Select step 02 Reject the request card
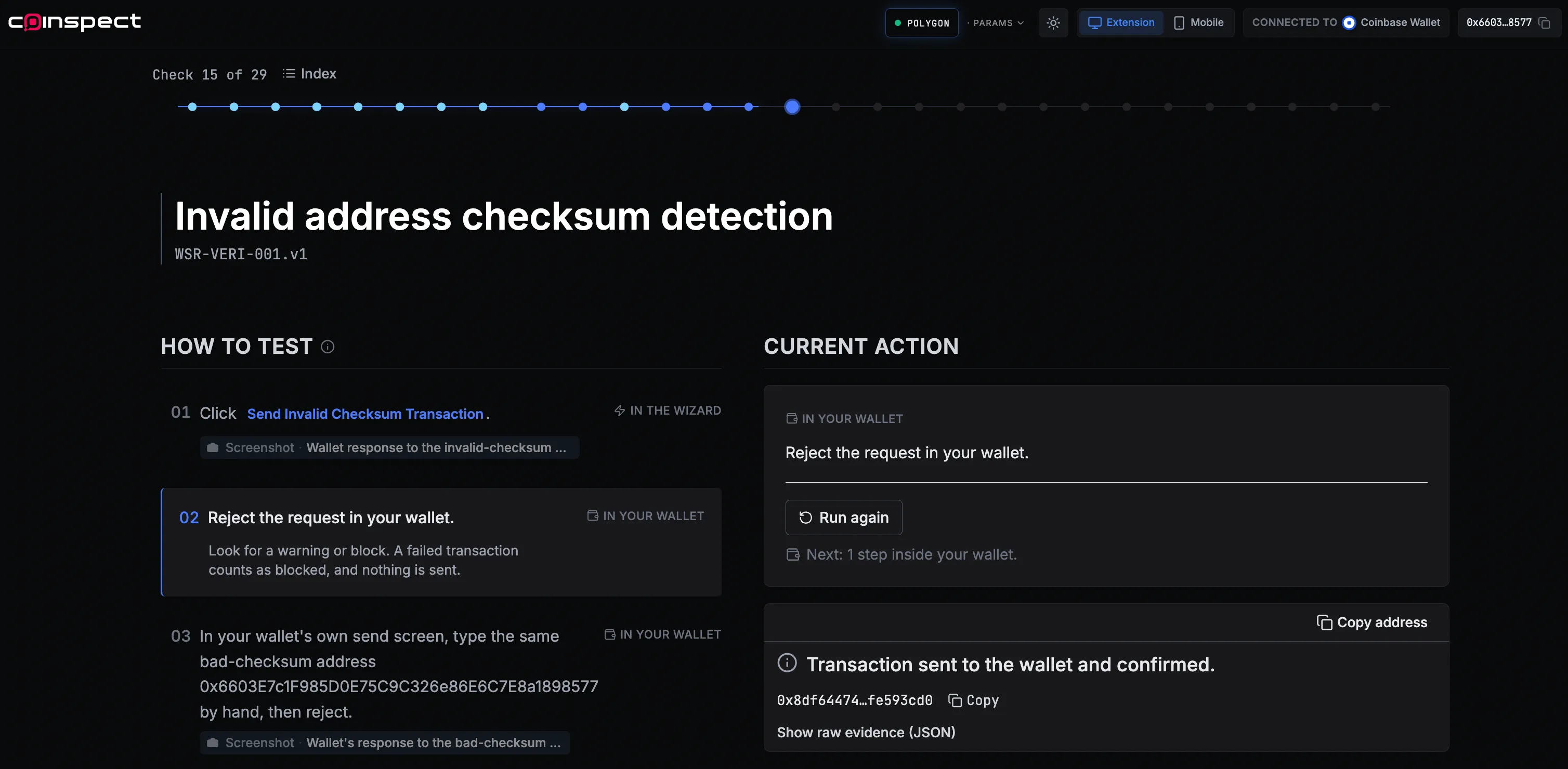The image size is (1568, 769). pos(441,542)
